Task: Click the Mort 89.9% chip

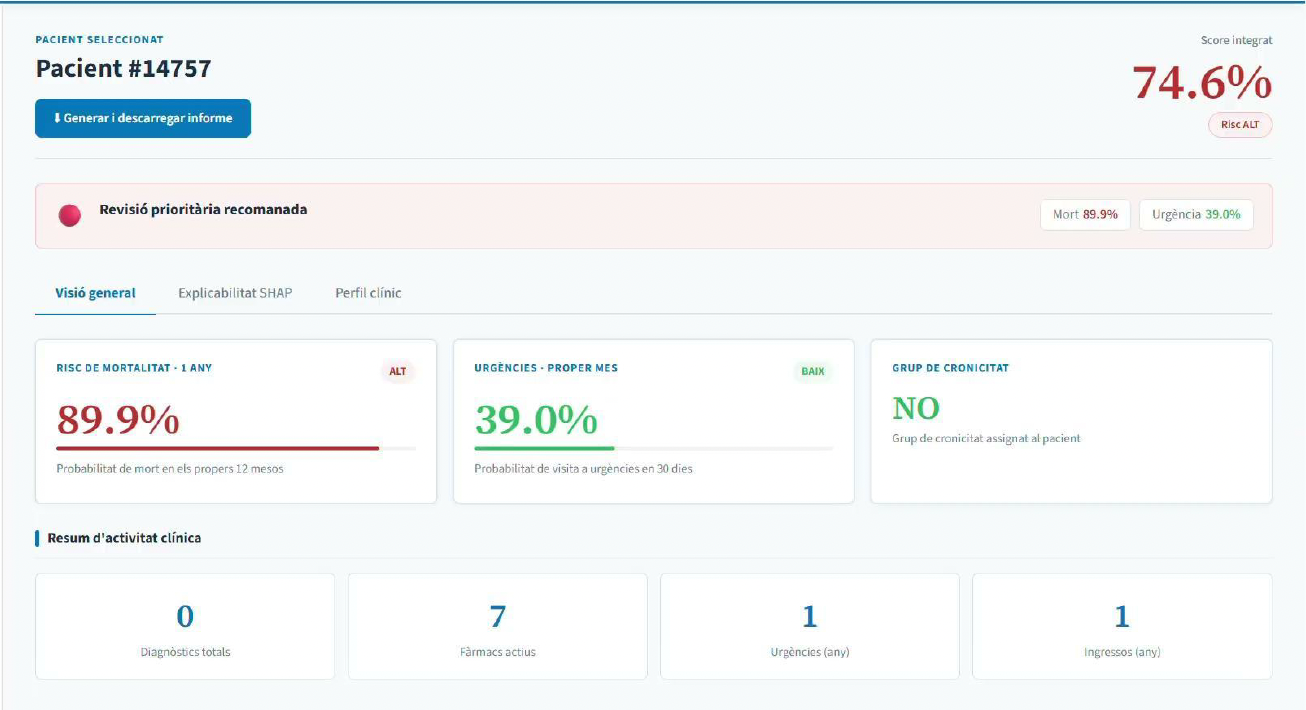Action: [x=1085, y=215]
